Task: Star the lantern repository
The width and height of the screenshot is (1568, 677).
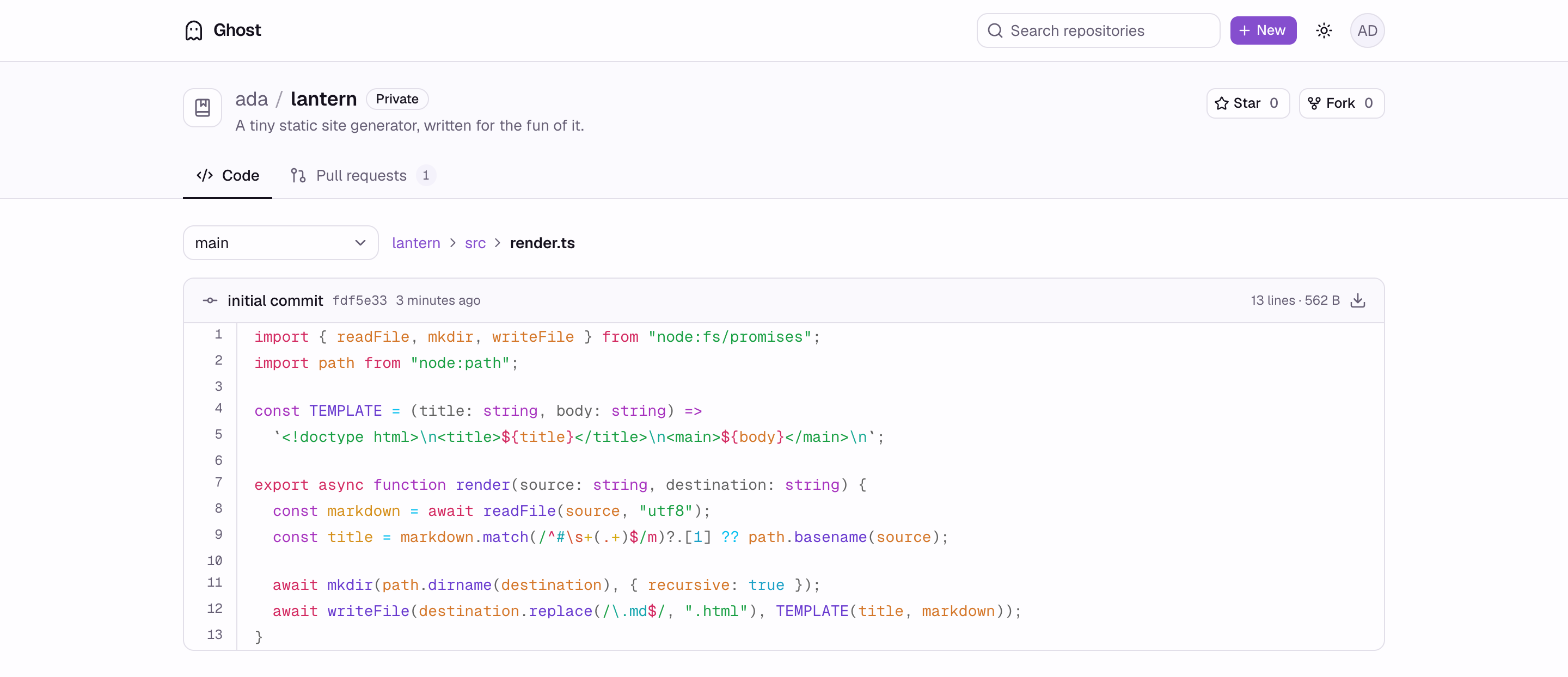Action: (x=1248, y=103)
